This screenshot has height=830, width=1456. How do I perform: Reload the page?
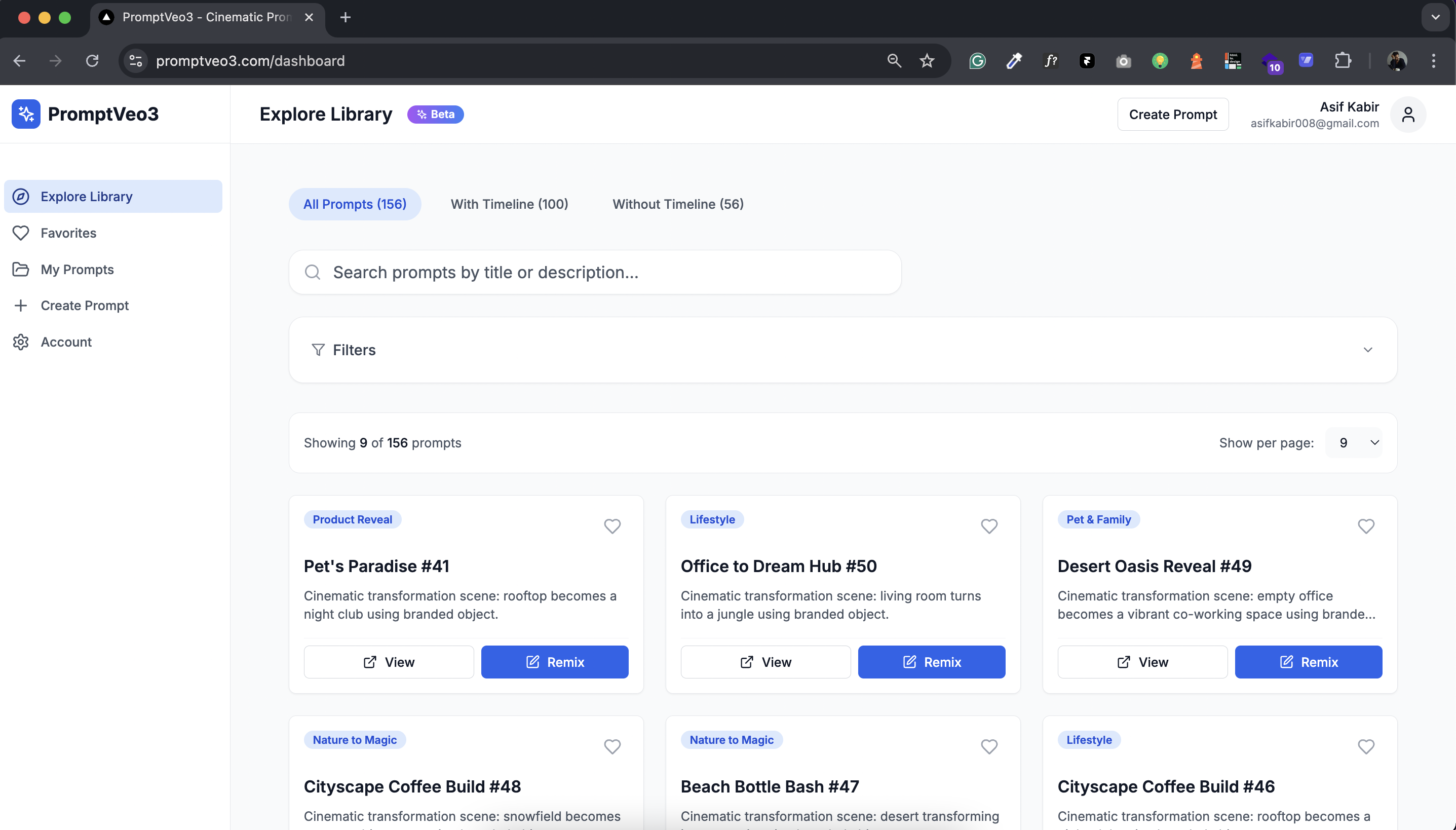point(92,60)
